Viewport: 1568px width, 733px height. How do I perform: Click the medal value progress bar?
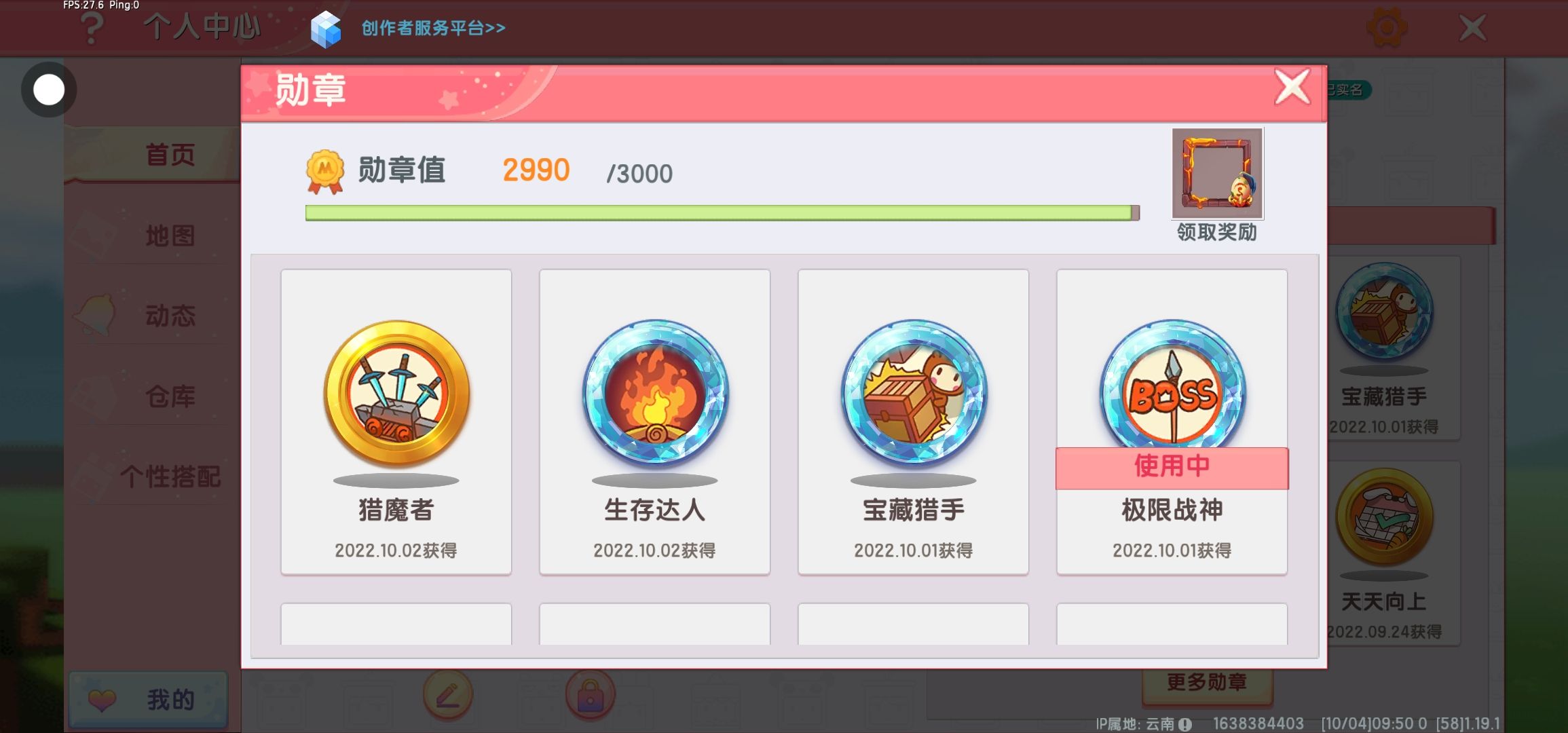tap(722, 212)
